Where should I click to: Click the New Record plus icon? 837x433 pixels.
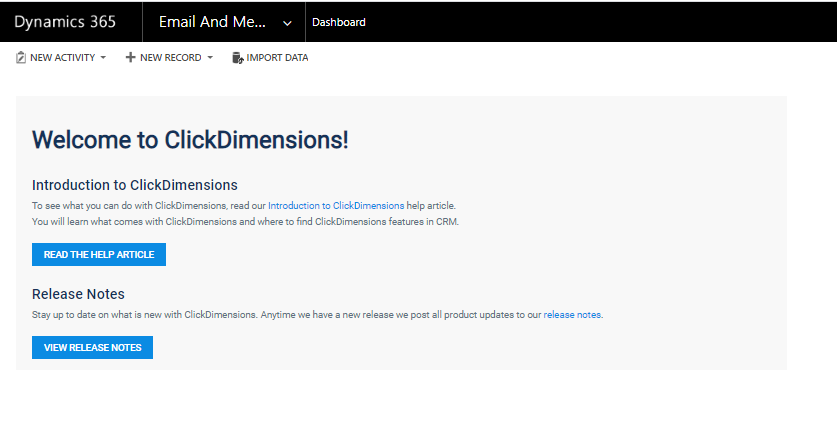coord(130,57)
